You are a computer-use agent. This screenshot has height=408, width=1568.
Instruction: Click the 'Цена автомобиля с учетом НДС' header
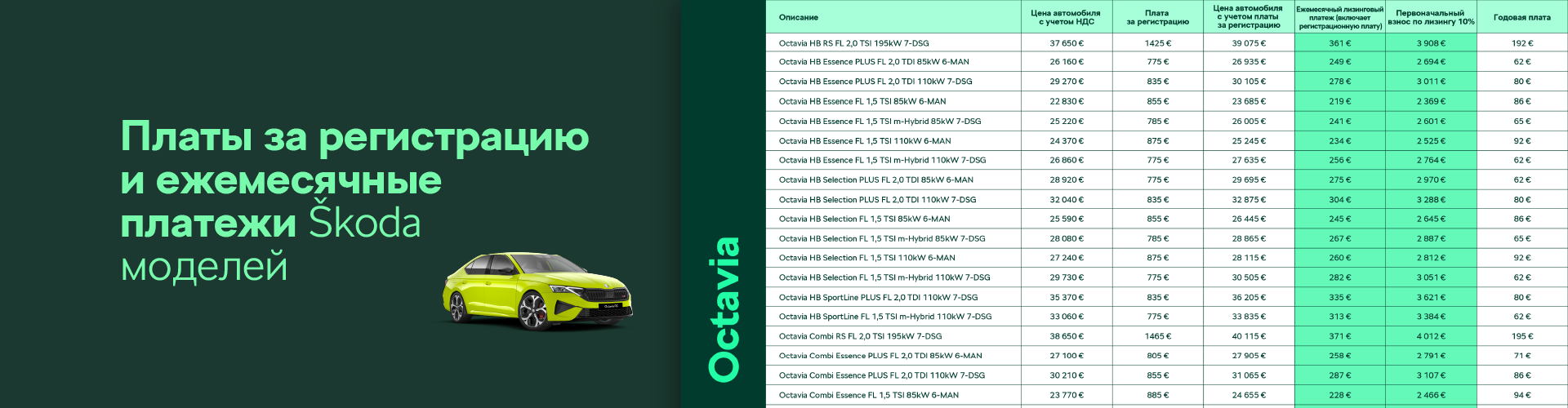1066,17
